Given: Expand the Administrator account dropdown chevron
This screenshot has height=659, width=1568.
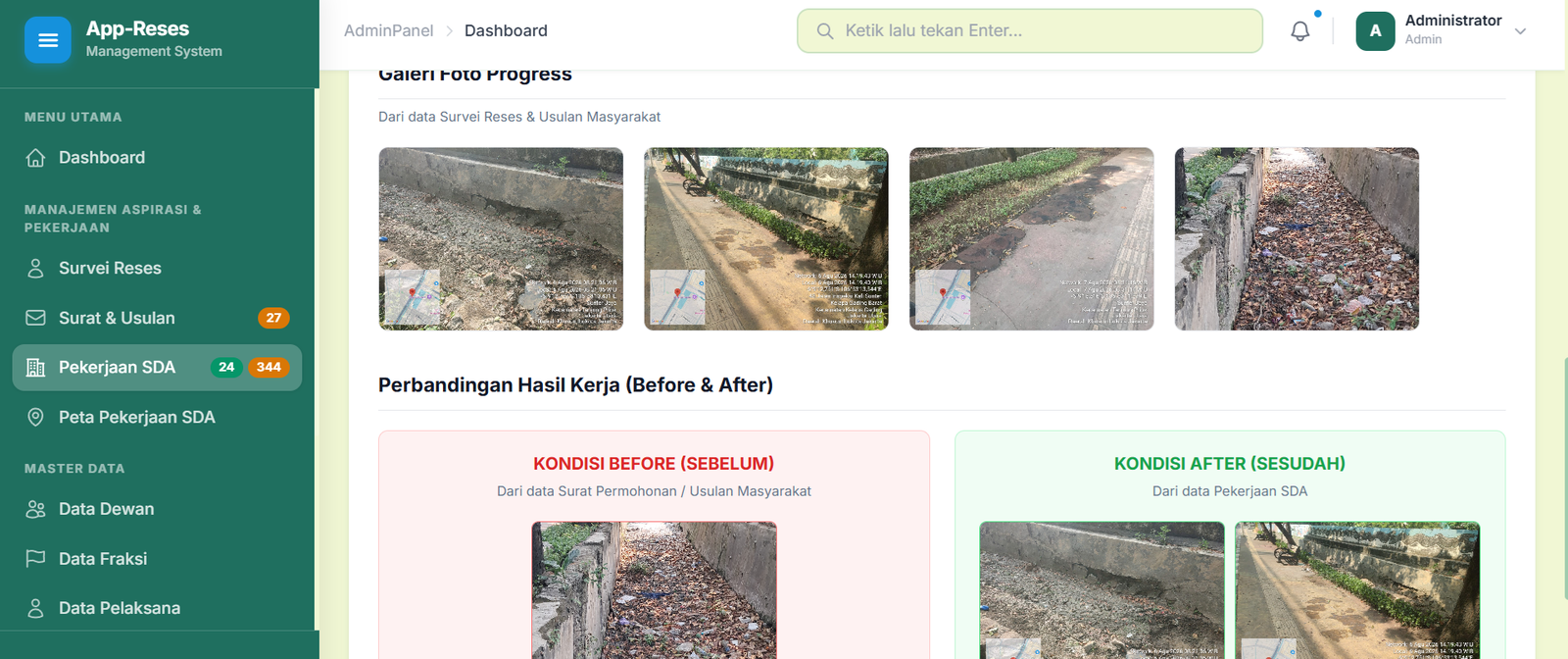Looking at the screenshot, I should pos(1520,31).
